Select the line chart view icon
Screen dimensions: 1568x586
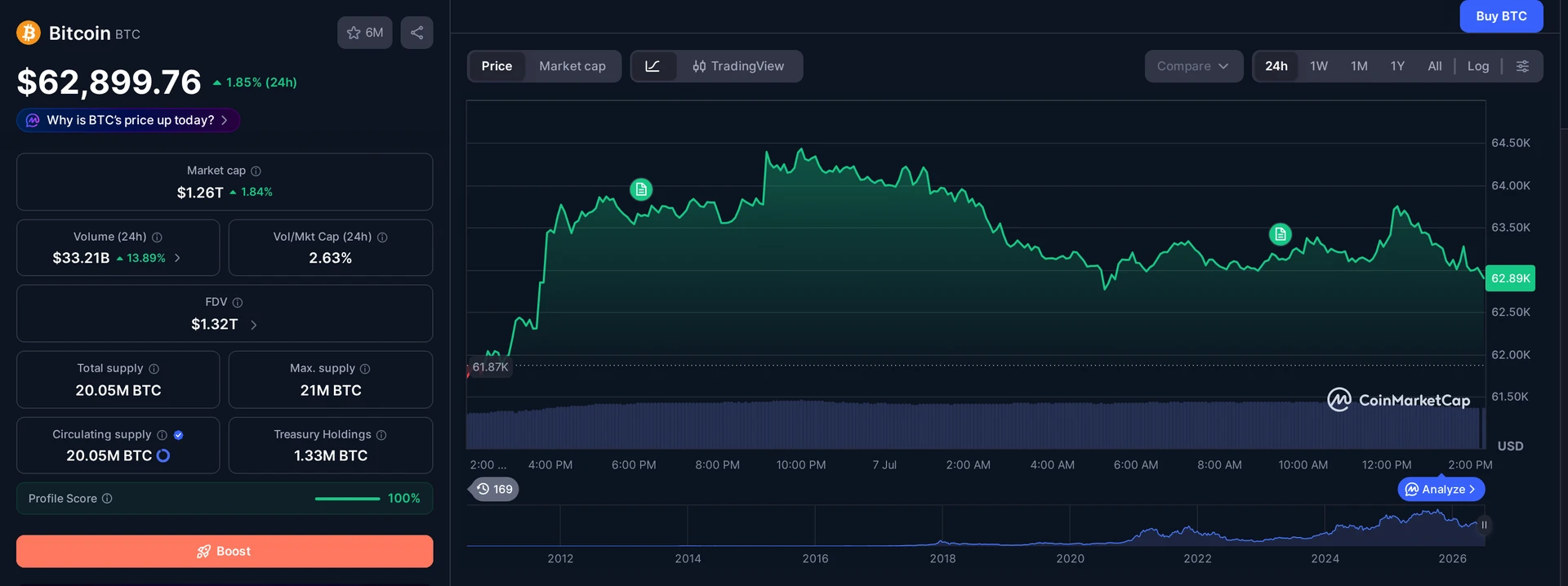click(653, 66)
